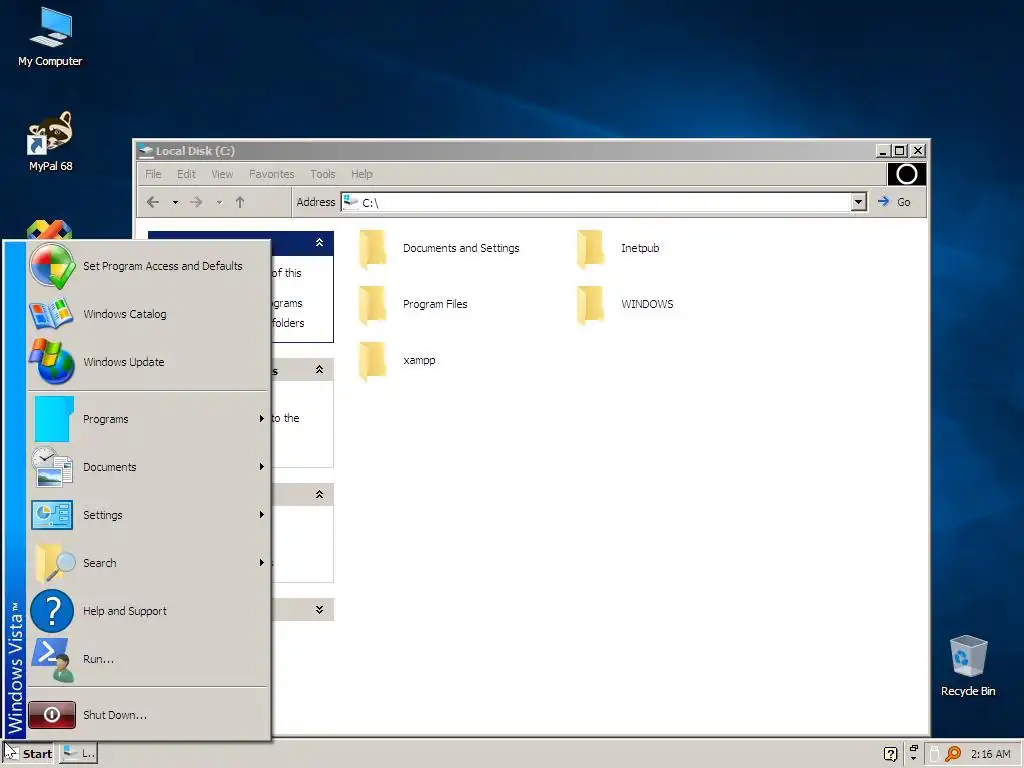Click the Explorer throbber logo
The width and height of the screenshot is (1024, 768).
906,174
